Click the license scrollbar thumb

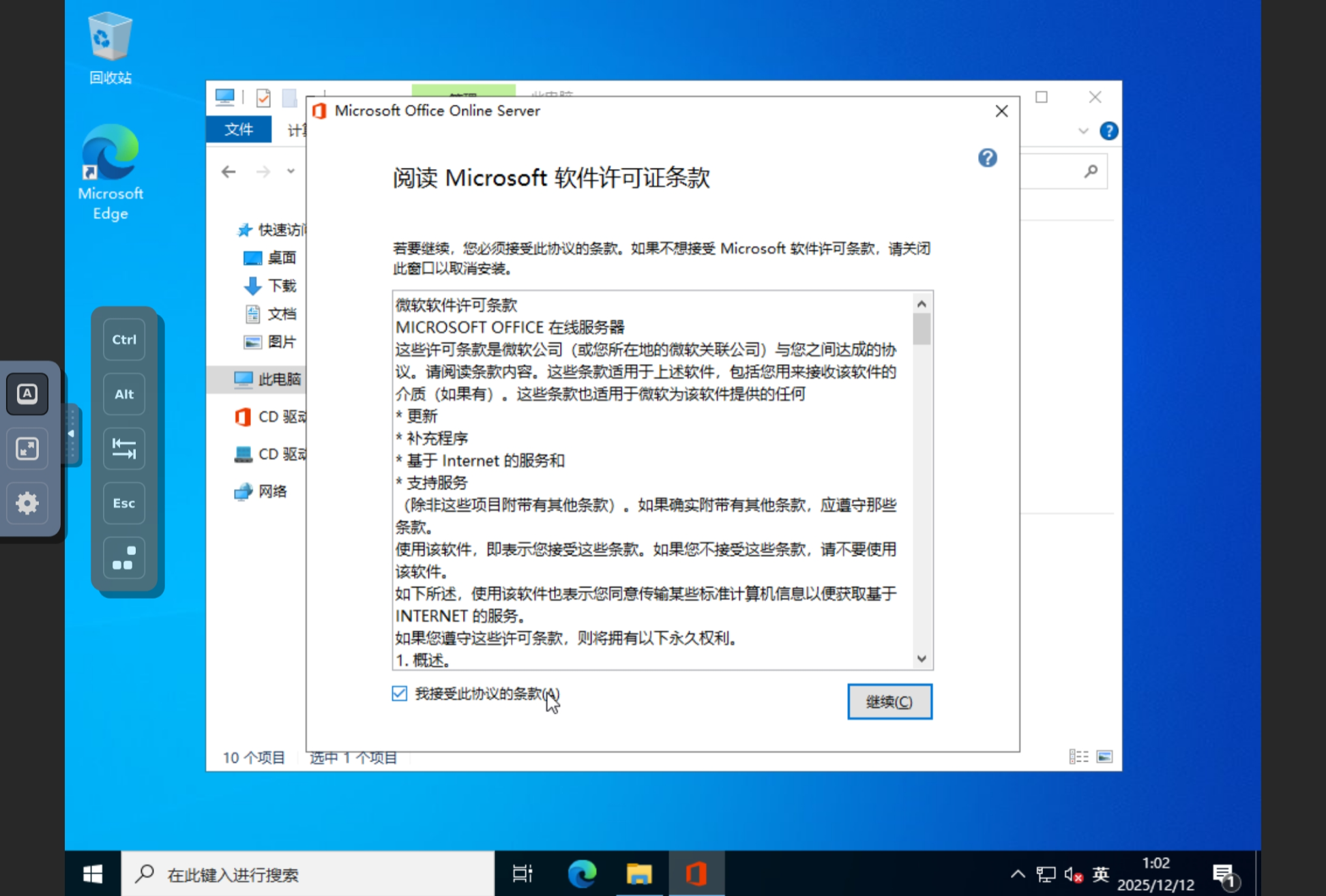coord(922,329)
